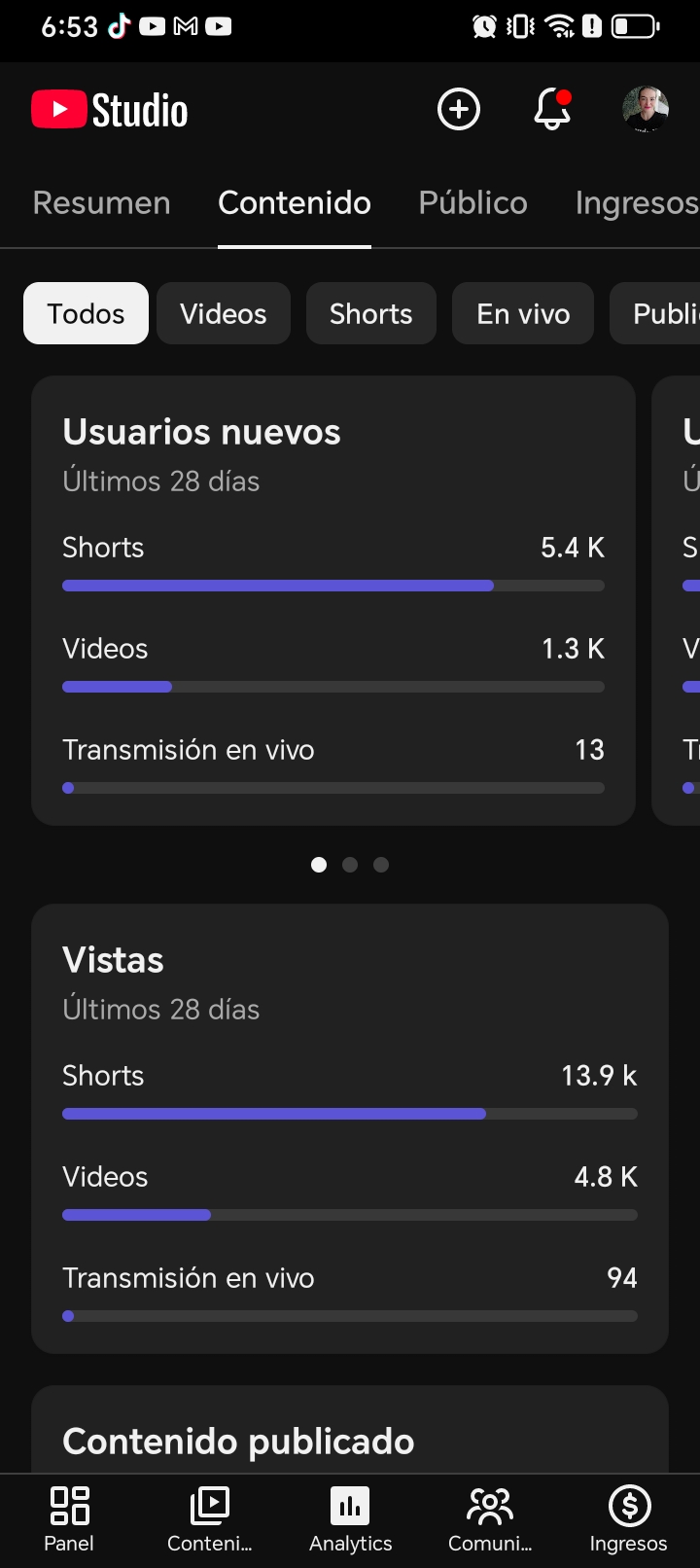This screenshot has height=1568, width=700.
Task: Select Analytics in bottom navigation
Action: point(350,1519)
